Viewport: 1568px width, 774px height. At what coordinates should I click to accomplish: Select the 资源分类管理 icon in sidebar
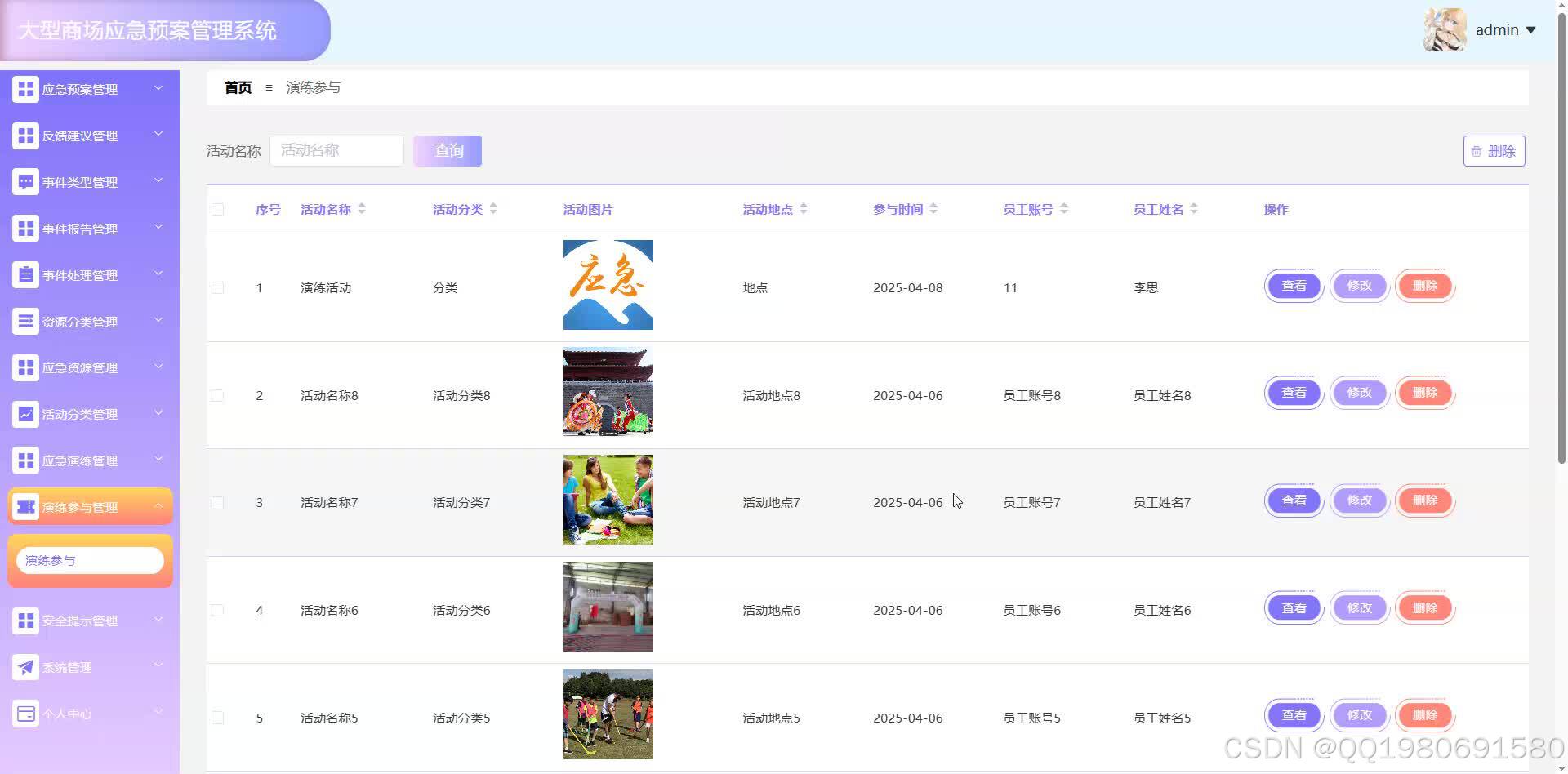(x=25, y=321)
